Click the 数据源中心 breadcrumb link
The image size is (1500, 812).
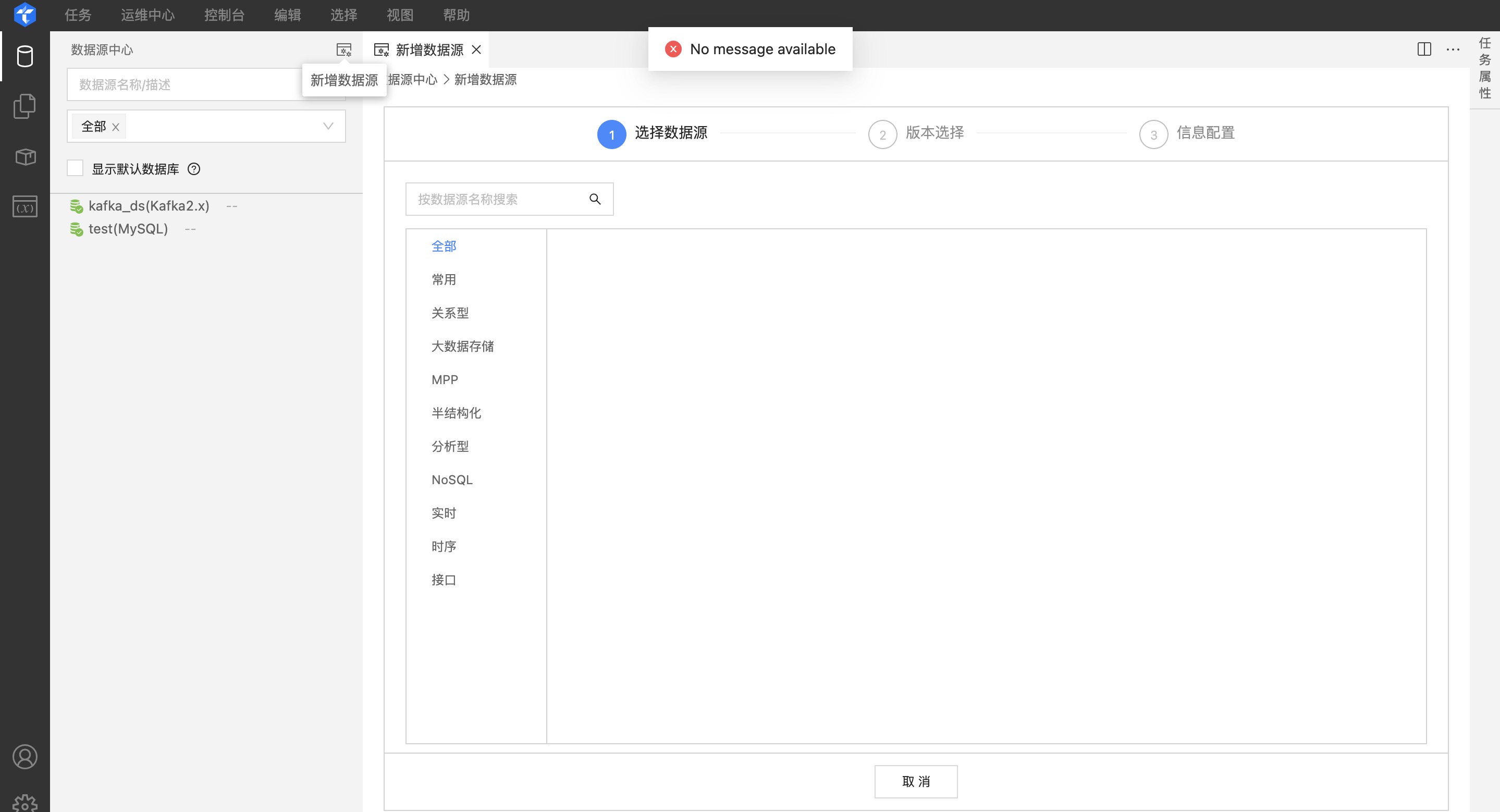[x=412, y=80]
